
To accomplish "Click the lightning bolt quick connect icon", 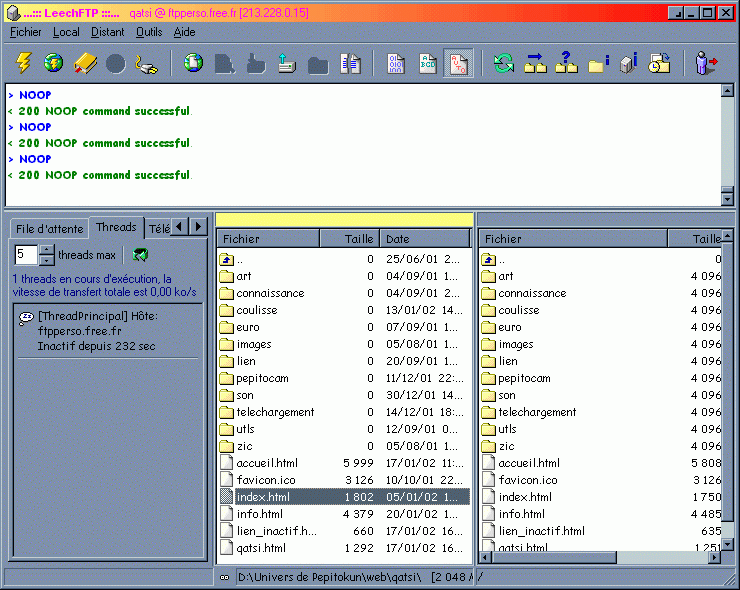I will point(24,63).
